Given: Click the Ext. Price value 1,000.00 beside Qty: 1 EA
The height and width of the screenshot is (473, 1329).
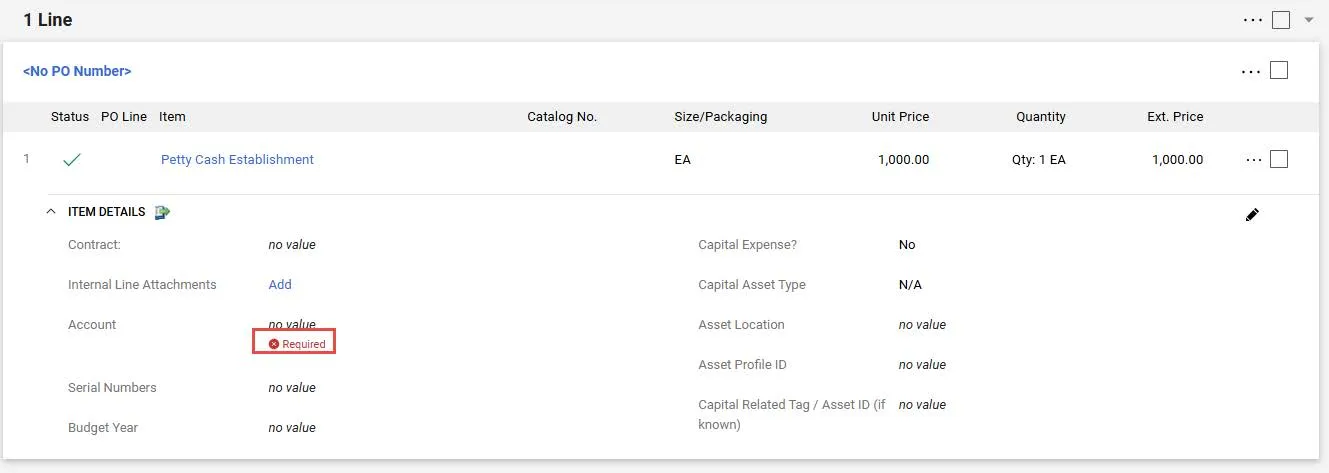Looking at the screenshot, I should click(x=1177, y=159).
